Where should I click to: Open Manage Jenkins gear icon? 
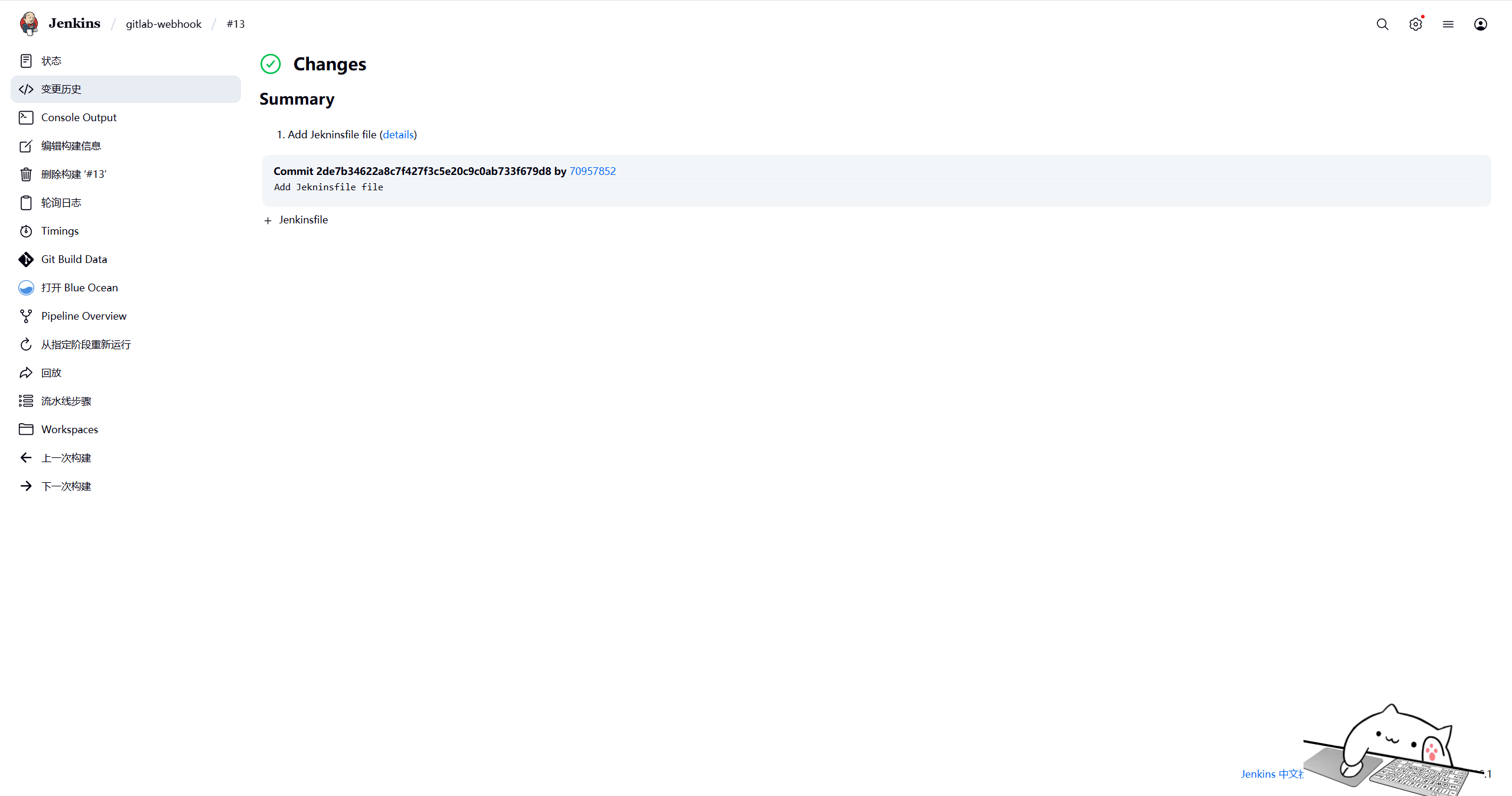pos(1415,24)
